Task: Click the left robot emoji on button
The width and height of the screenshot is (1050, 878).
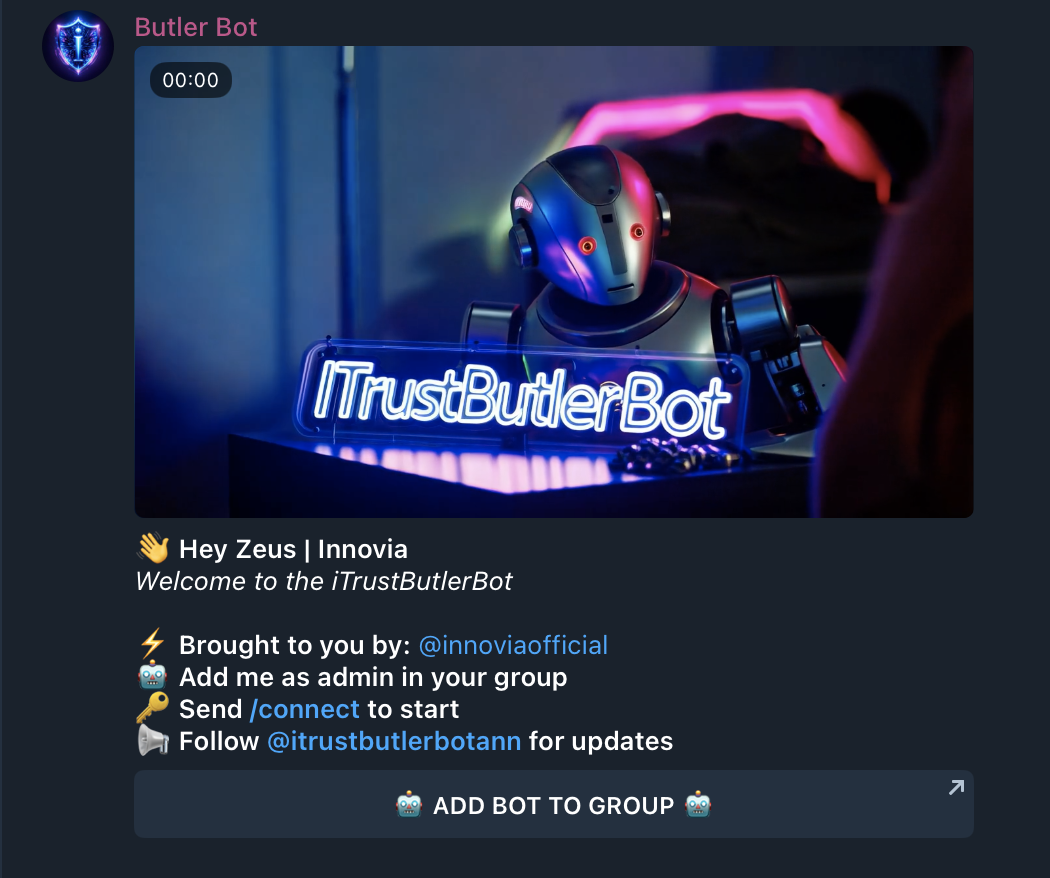Action: [x=409, y=804]
